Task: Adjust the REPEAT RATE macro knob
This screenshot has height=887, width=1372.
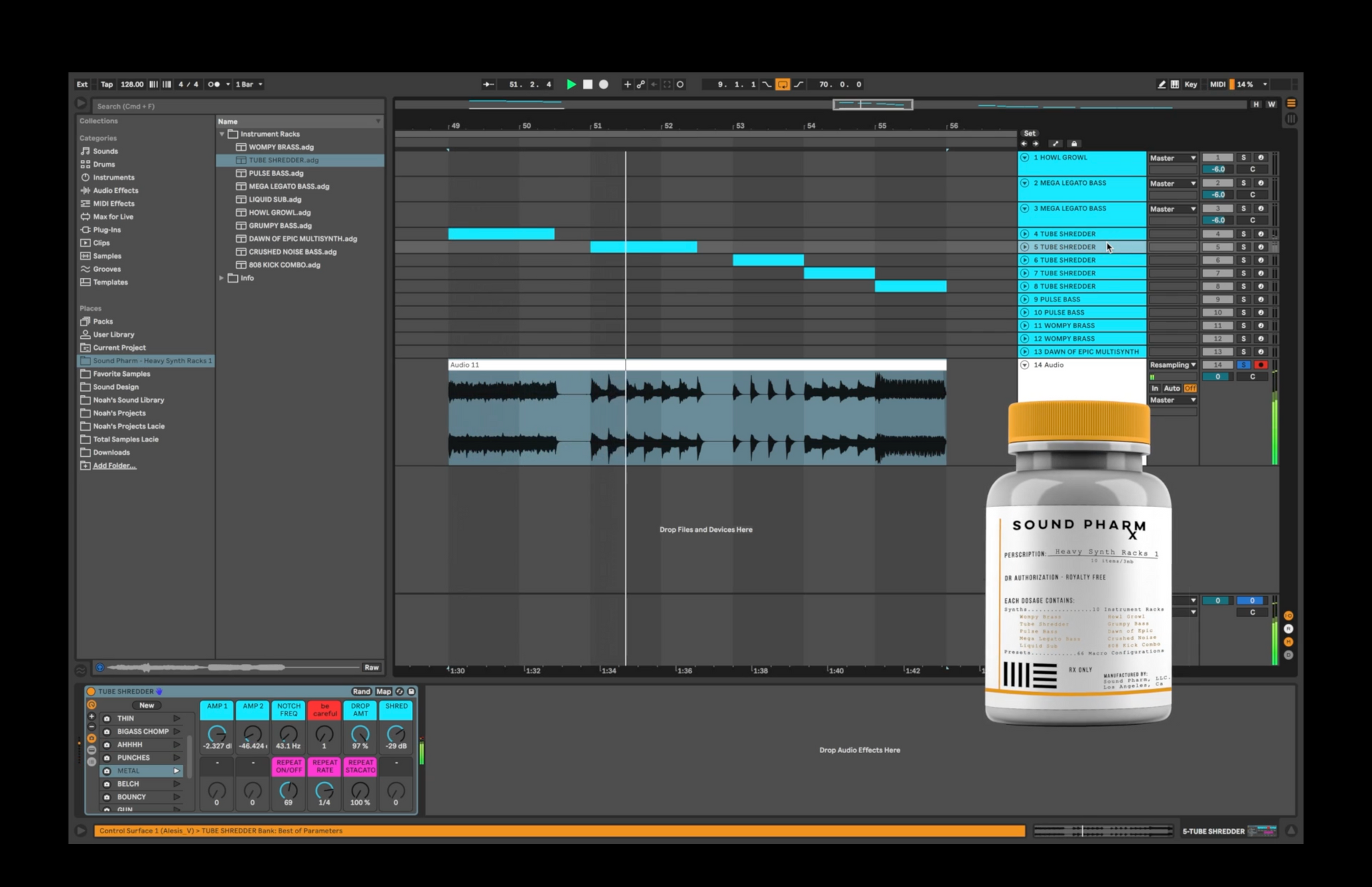Action: tap(324, 791)
